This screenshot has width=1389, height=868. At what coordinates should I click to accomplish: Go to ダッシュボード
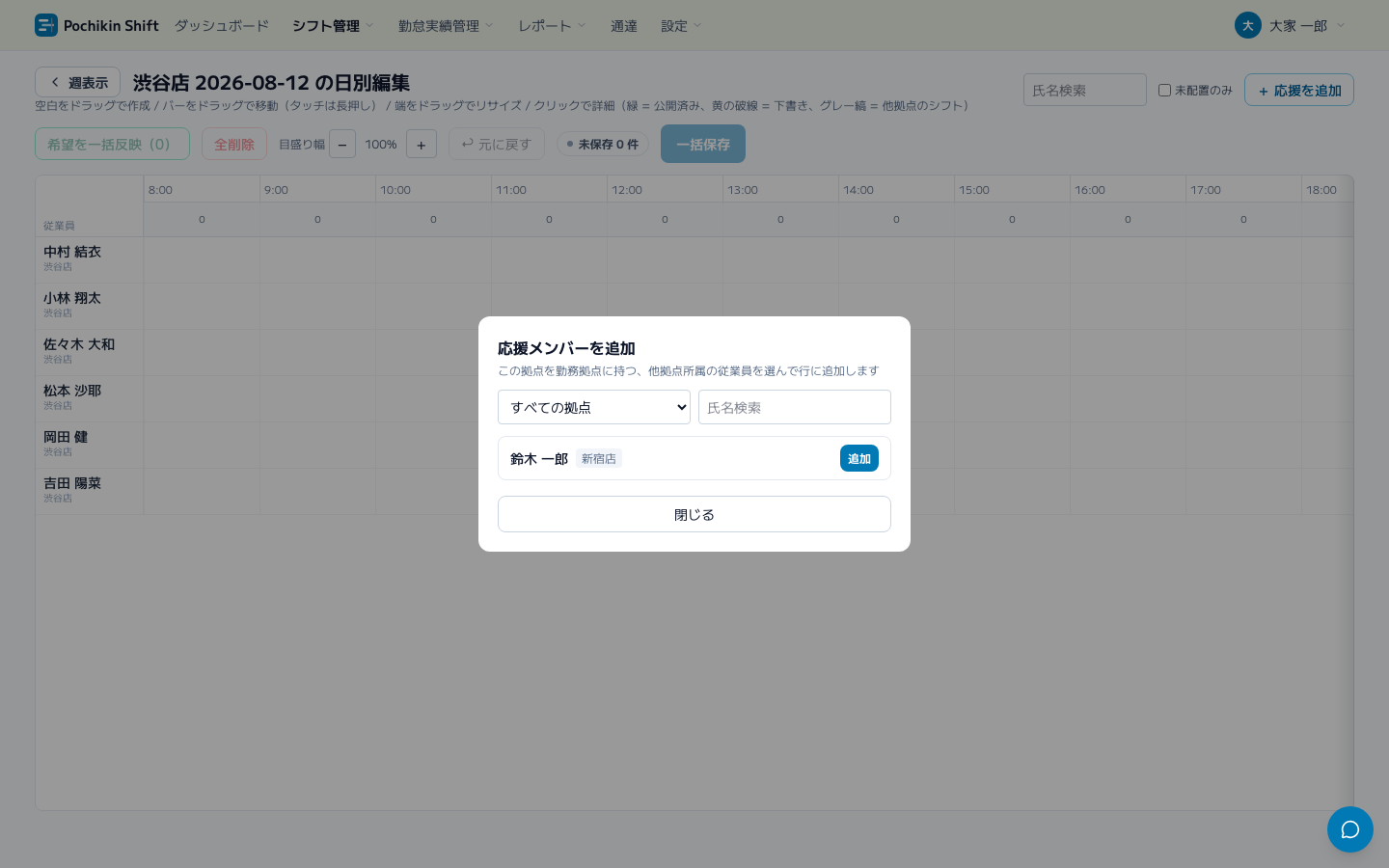(x=222, y=26)
